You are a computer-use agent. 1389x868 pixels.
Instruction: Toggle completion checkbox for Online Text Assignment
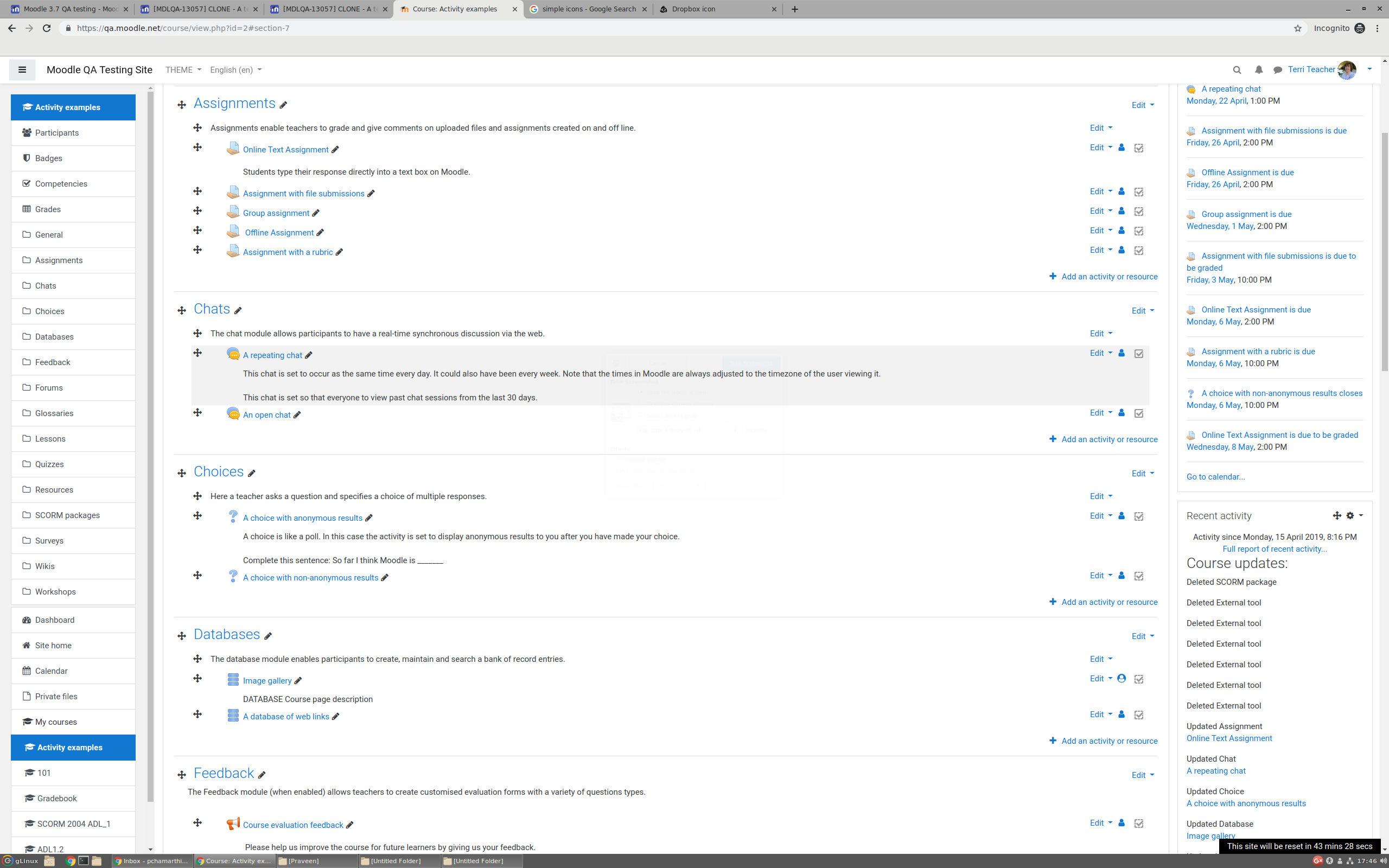click(1139, 148)
